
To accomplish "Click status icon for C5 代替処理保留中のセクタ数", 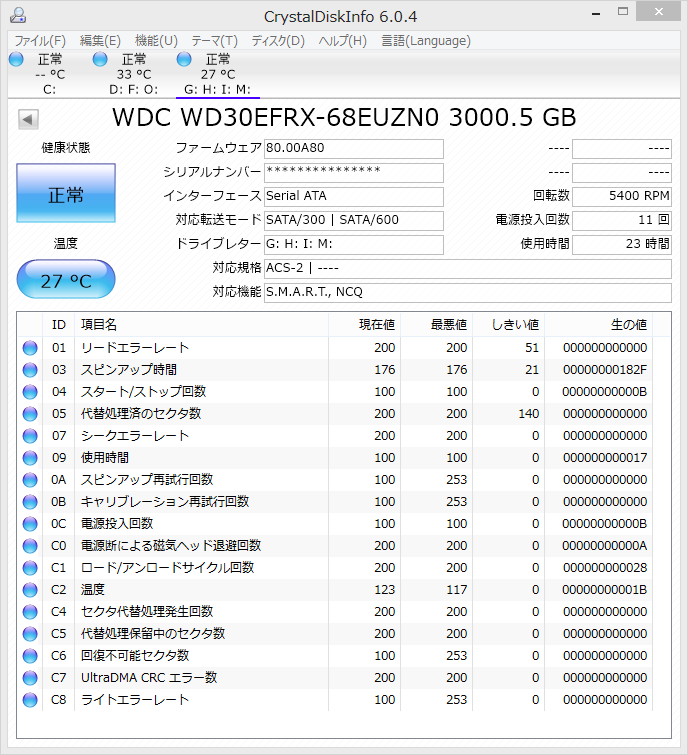I will (x=30, y=634).
